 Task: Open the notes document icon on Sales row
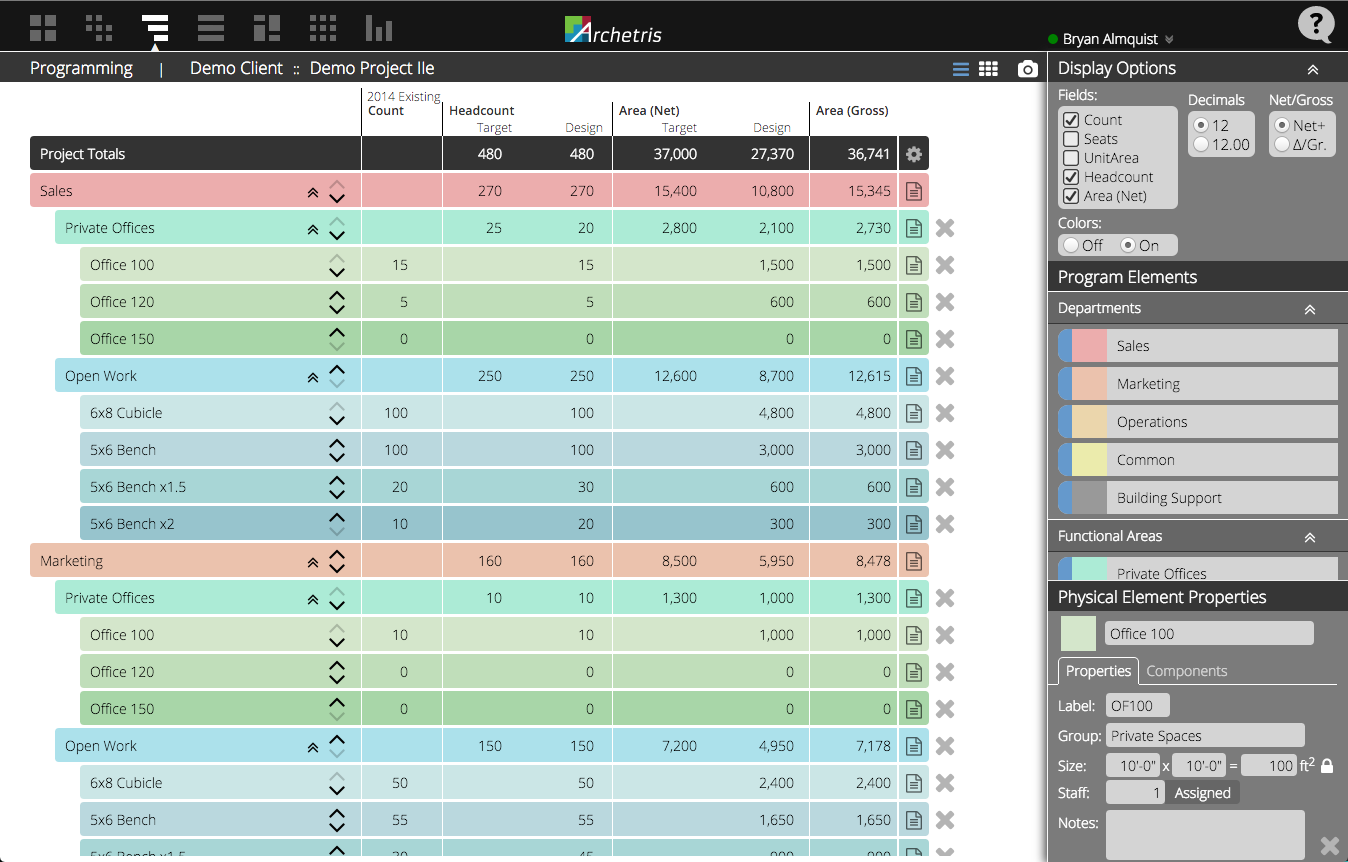[913, 190]
